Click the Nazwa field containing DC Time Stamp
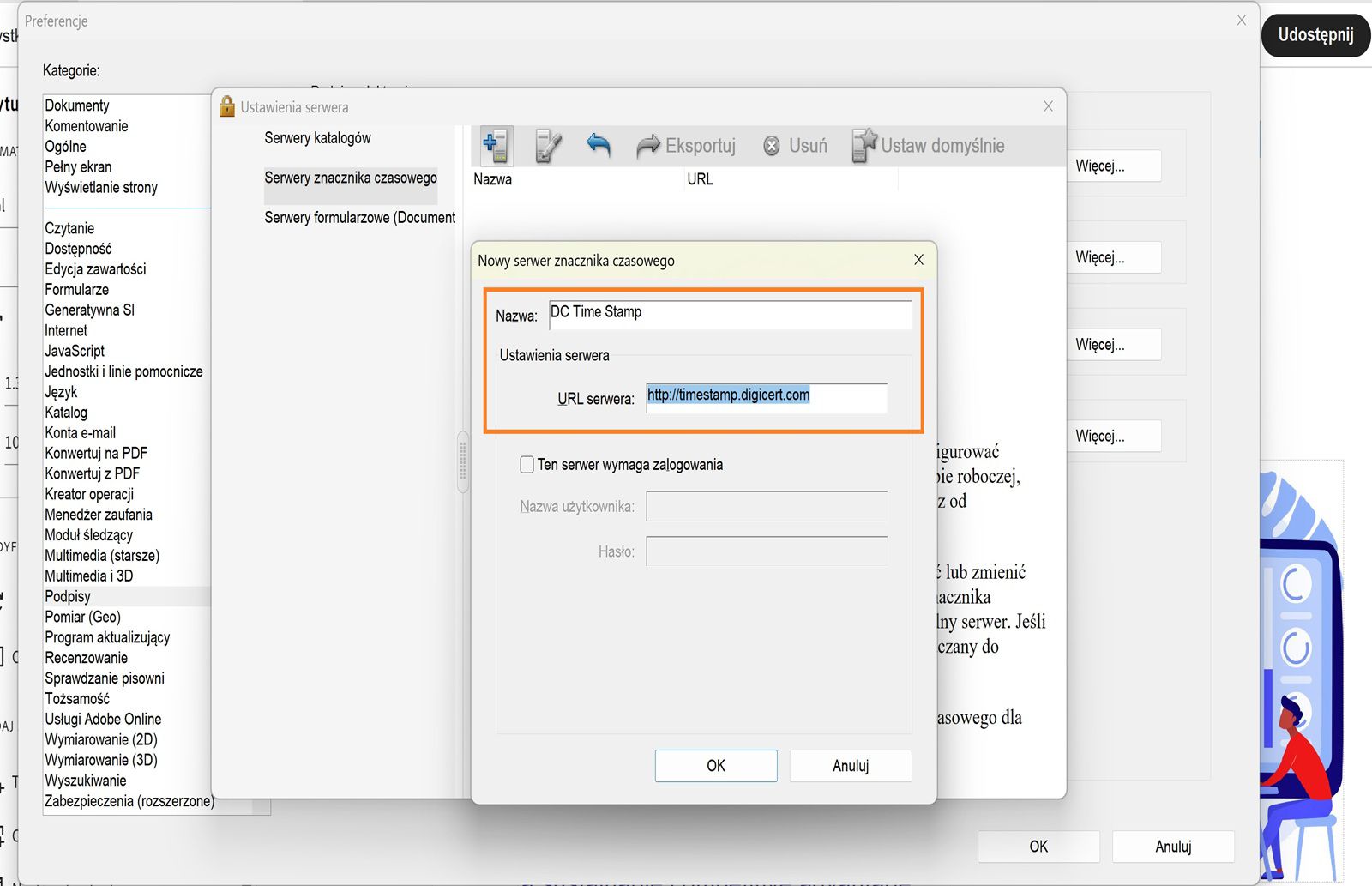Image resolution: width=1372 pixels, height=886 pixels. point(731,314)
